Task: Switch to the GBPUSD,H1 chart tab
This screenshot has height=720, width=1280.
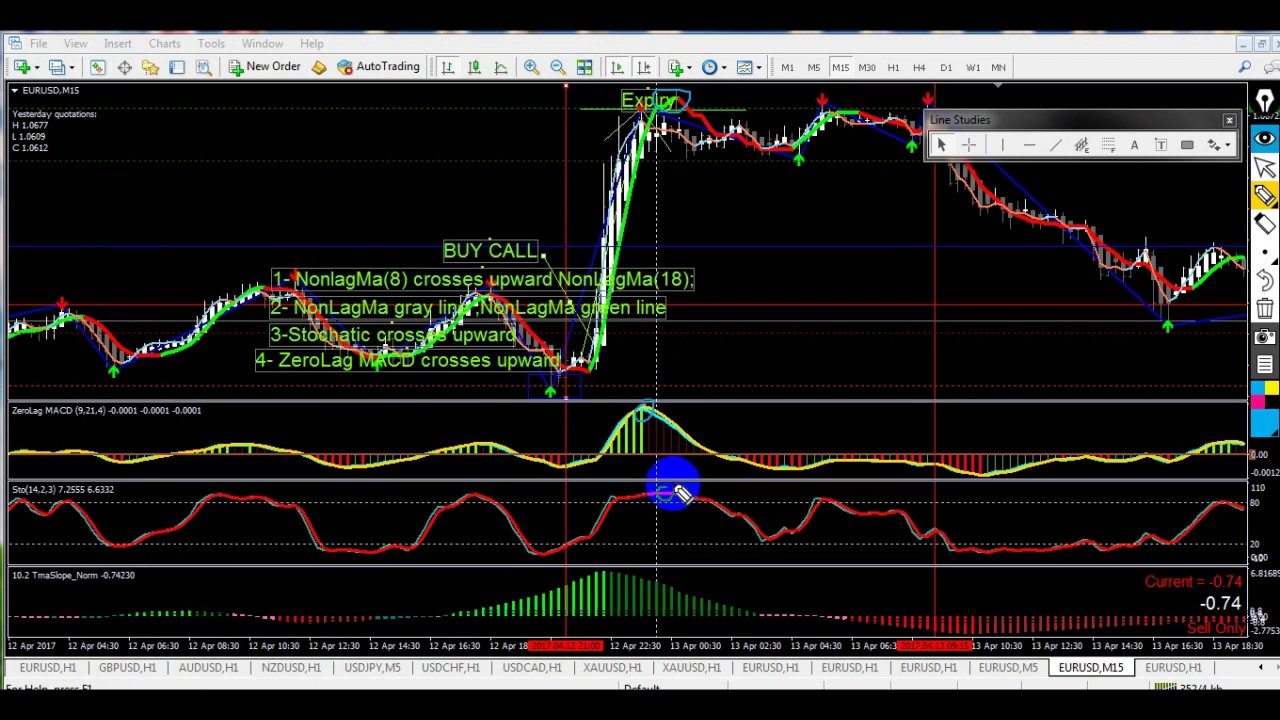Action: click(127, 667)
